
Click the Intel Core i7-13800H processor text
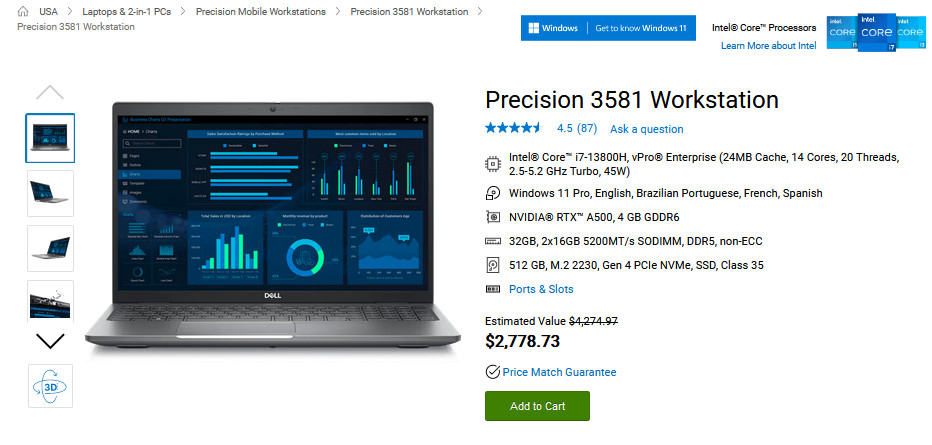[x=704, y=165]
